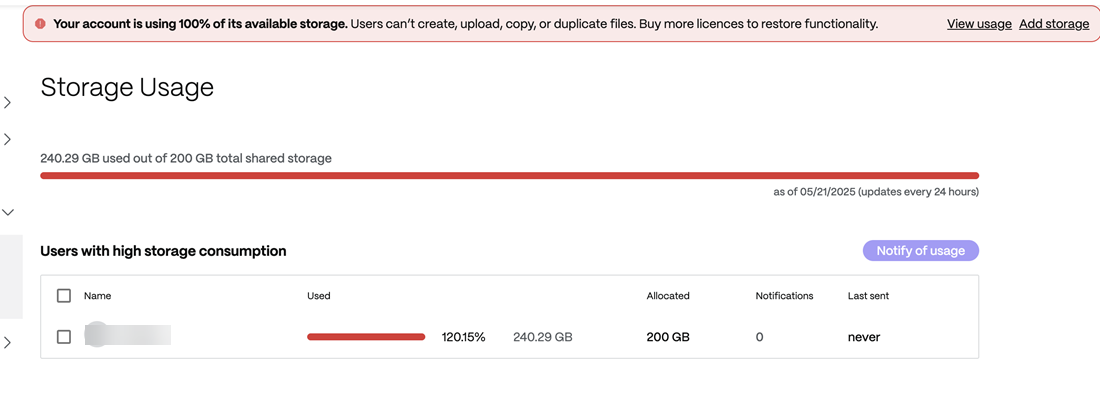Expand the topmost right-pointing sidebar chevron
Screen dimensions: 1100x396
8,103
